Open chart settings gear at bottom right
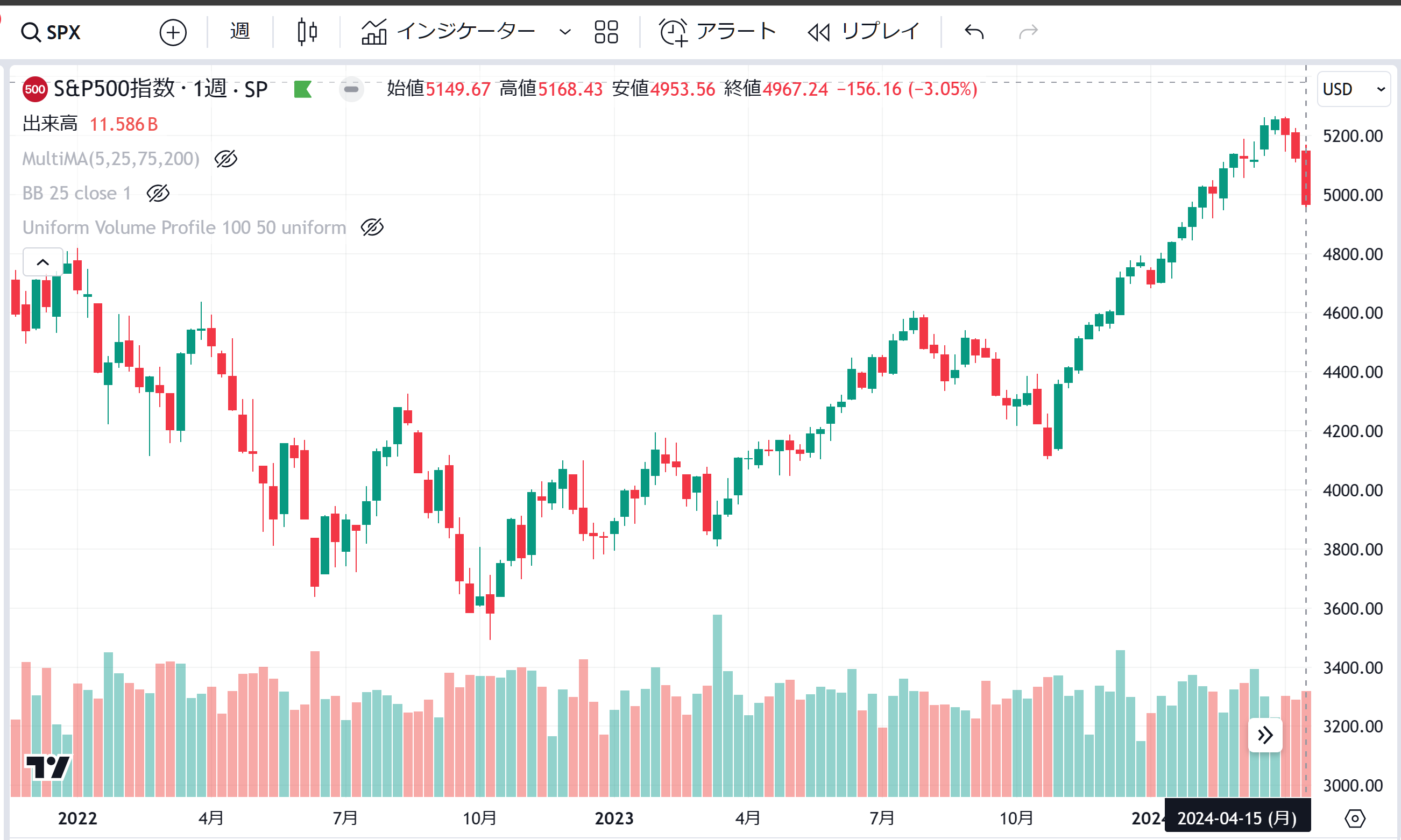 click(x=1355, y=818)
